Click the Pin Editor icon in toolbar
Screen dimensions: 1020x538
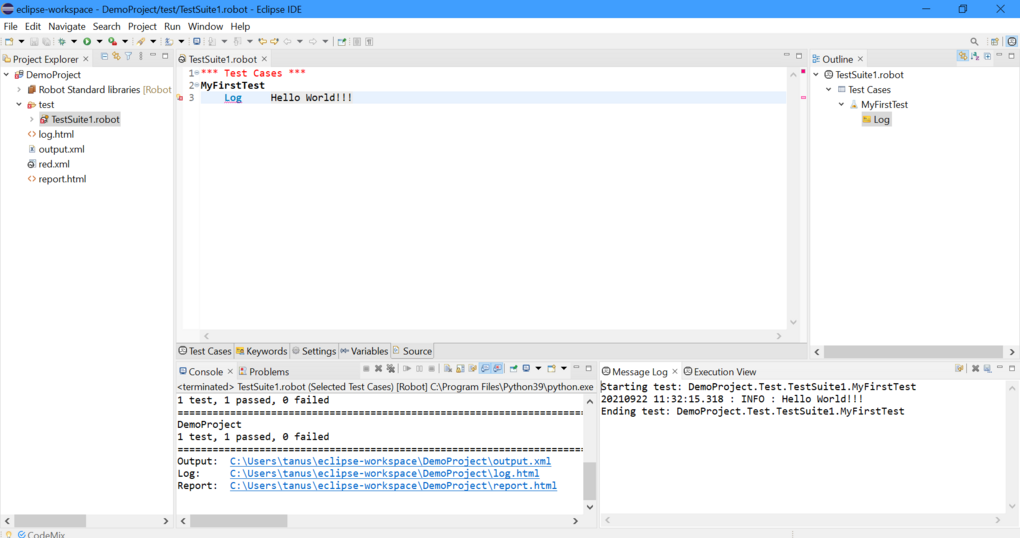(342, 42)
